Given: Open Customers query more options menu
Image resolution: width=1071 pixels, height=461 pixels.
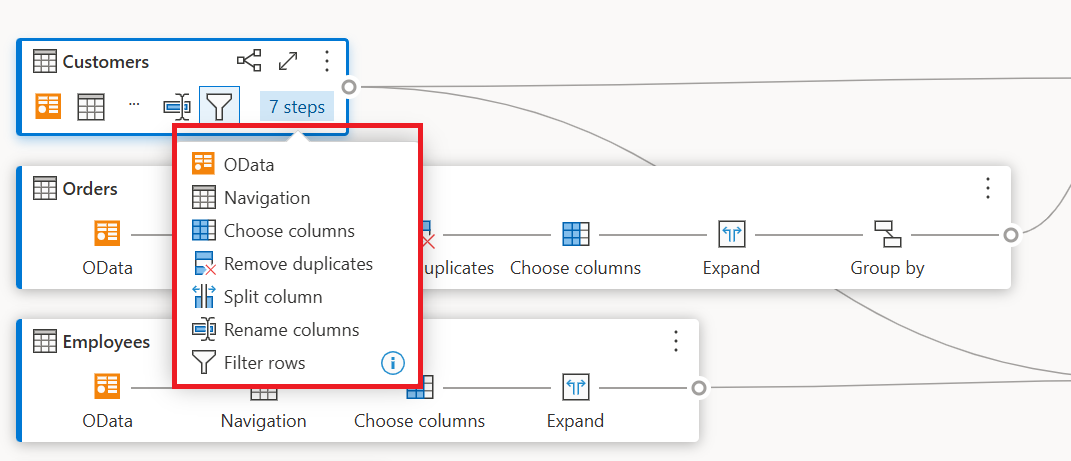Looking at the screenshot, I should 327,61.
